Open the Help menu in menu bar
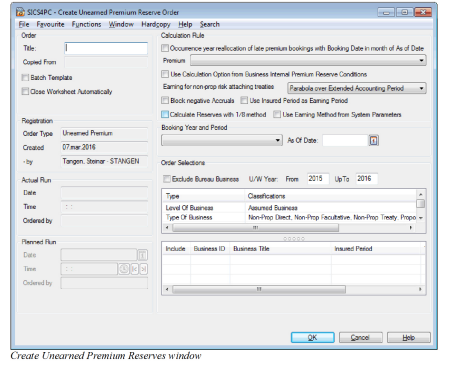The height and width of the screenshot is (368, 458). pyautogui.click(x=185, y=24)
